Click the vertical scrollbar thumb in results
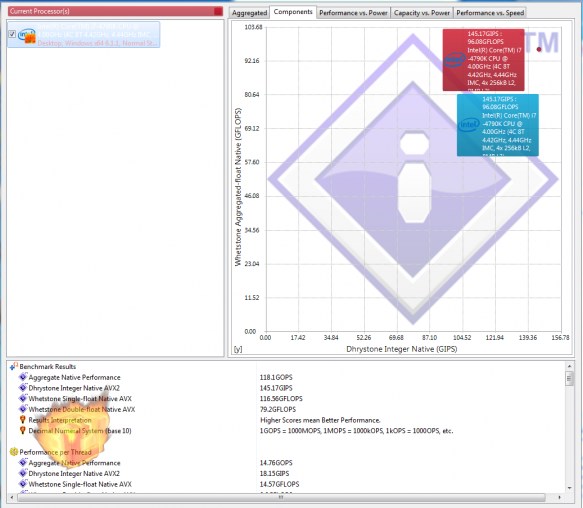 pos(569,379)
